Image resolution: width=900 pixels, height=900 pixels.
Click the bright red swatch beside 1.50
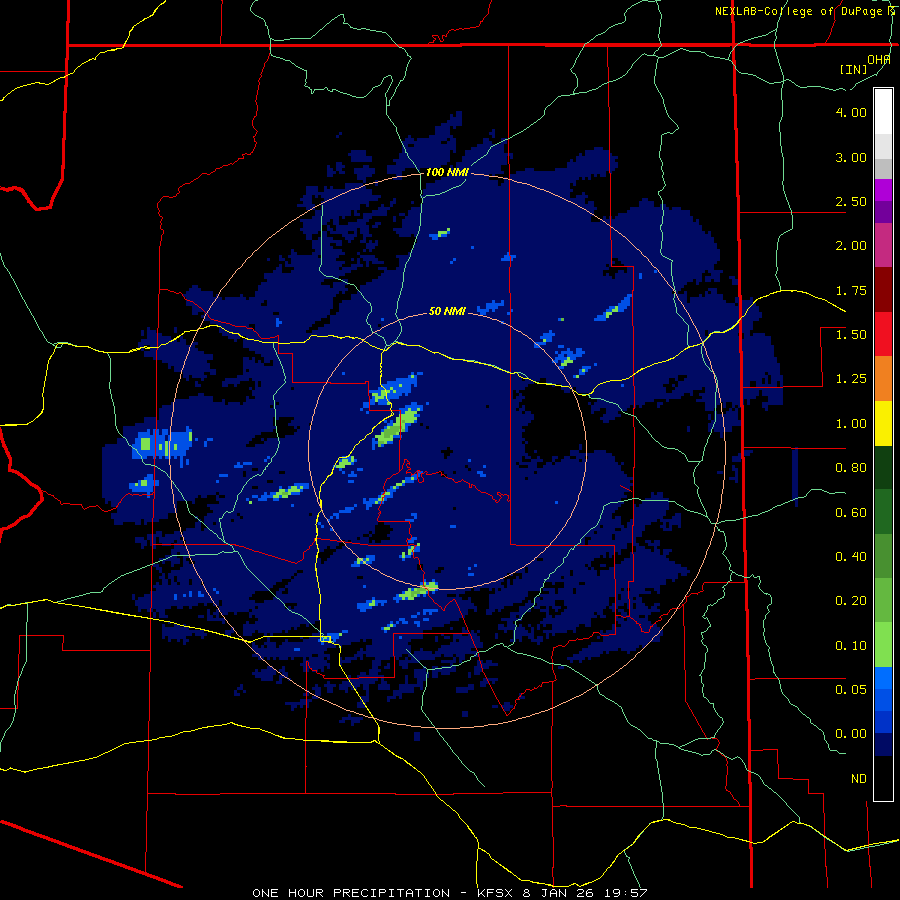[x=883, y=334]
